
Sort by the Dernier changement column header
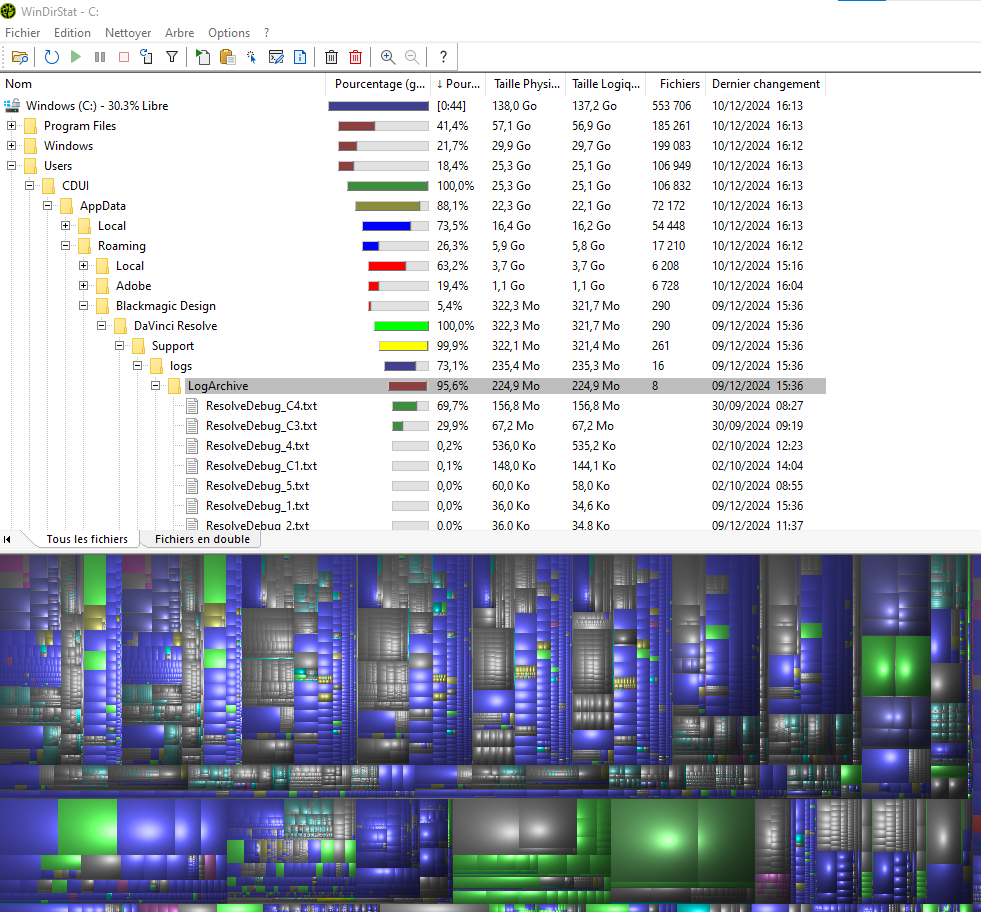(765, 84)
